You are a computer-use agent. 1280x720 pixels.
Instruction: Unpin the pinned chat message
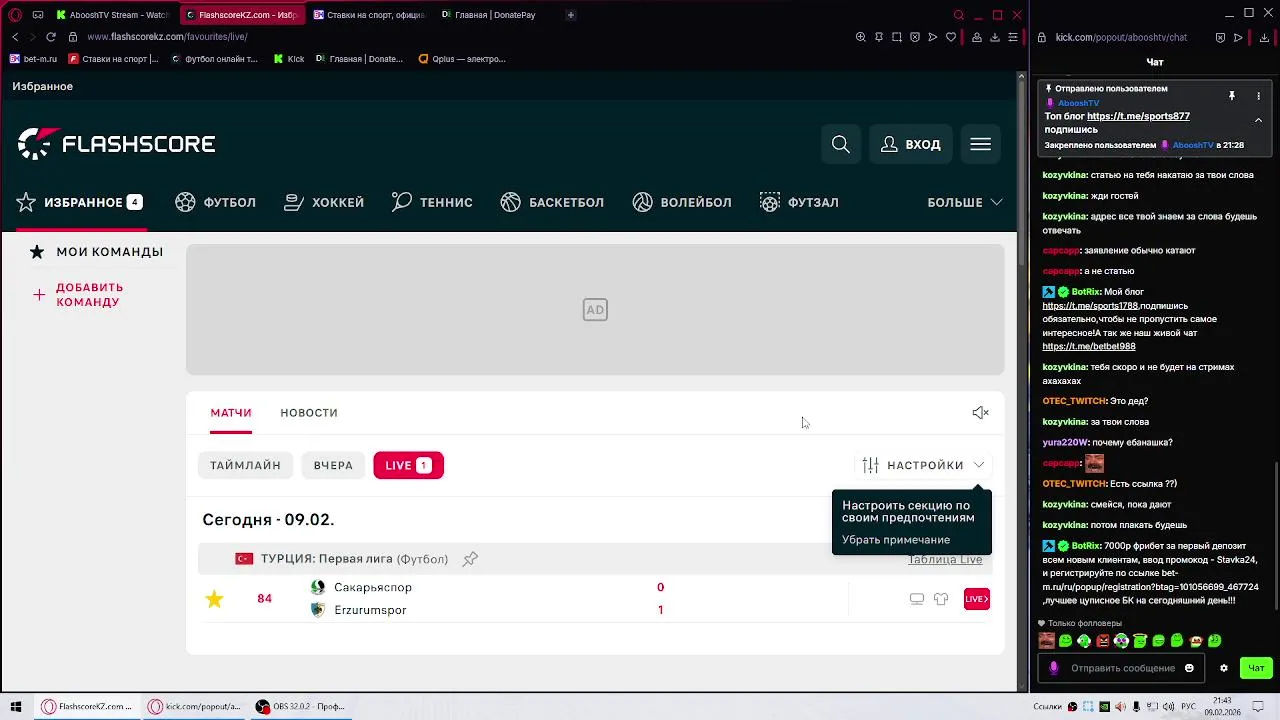[1232, 96]
